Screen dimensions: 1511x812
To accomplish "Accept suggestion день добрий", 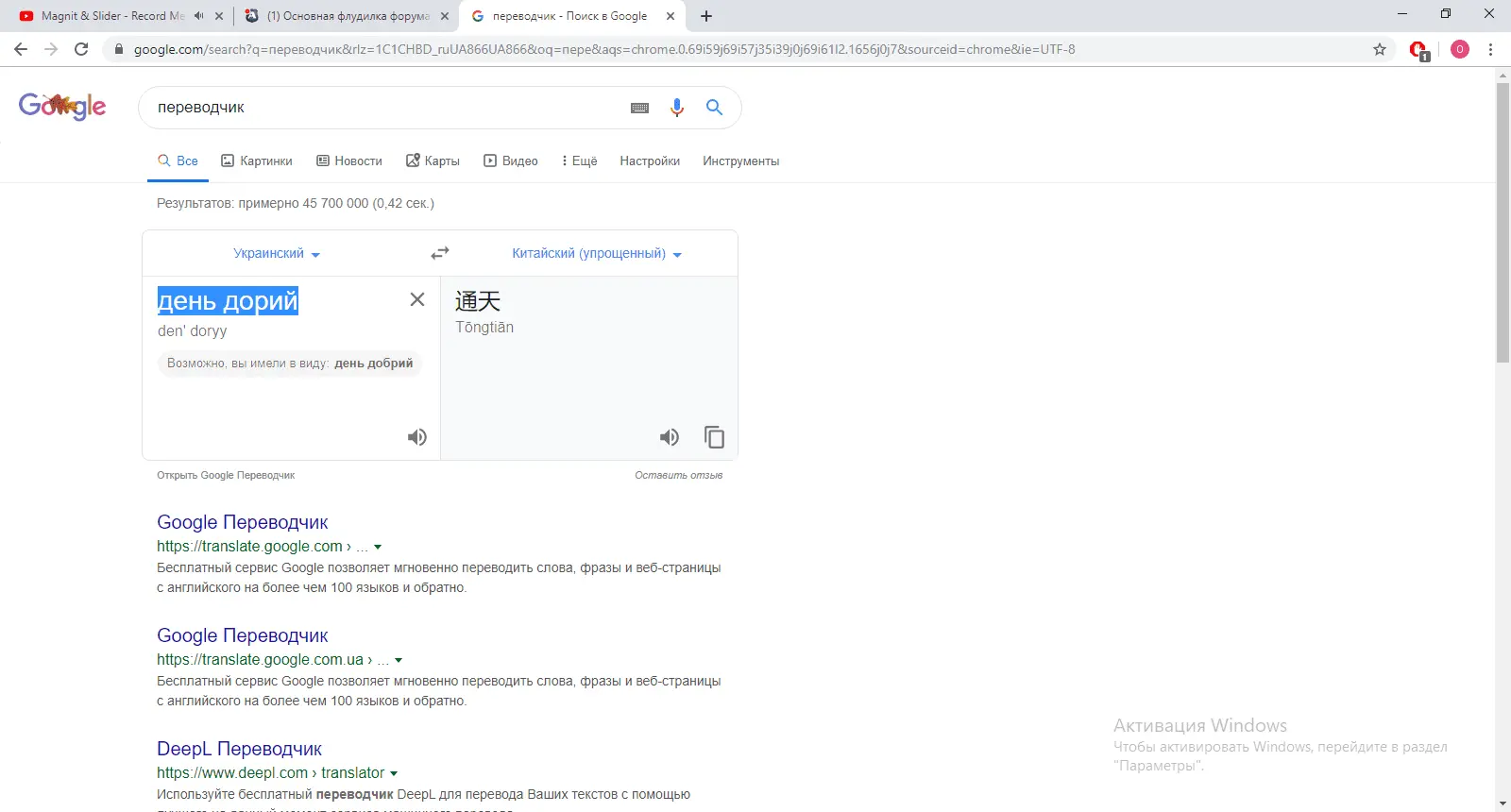I will [374, 364].
